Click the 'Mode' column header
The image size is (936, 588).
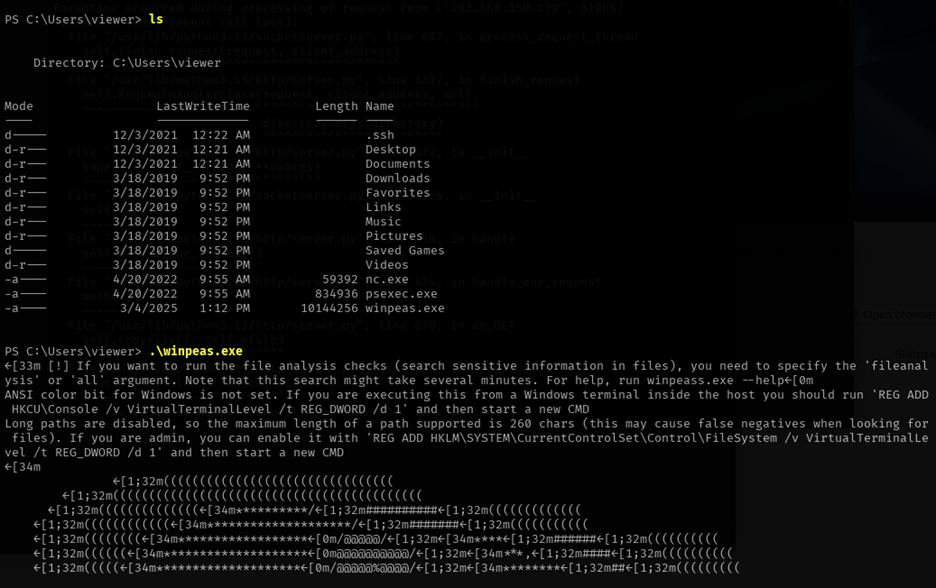18,106
